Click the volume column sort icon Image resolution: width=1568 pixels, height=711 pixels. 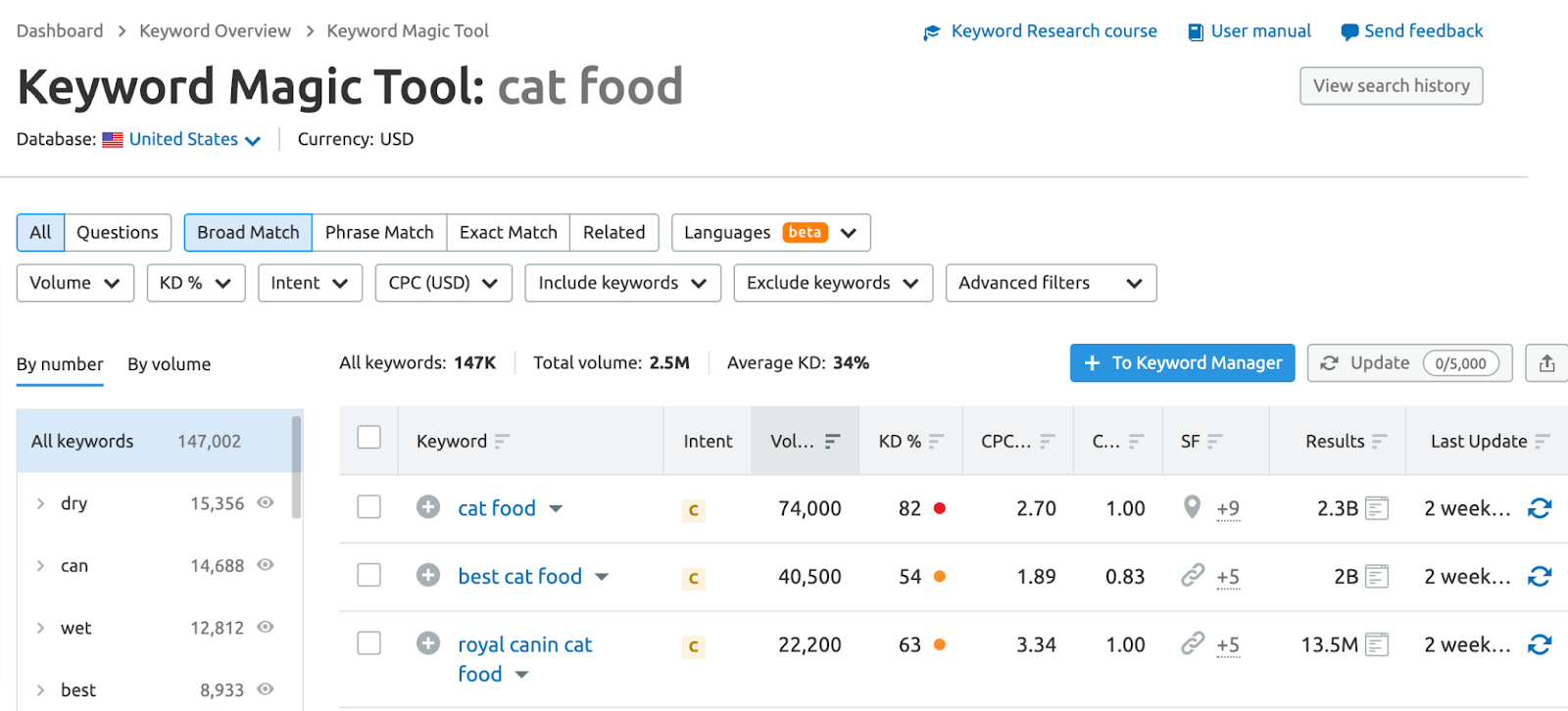click(x=832, y=442)
